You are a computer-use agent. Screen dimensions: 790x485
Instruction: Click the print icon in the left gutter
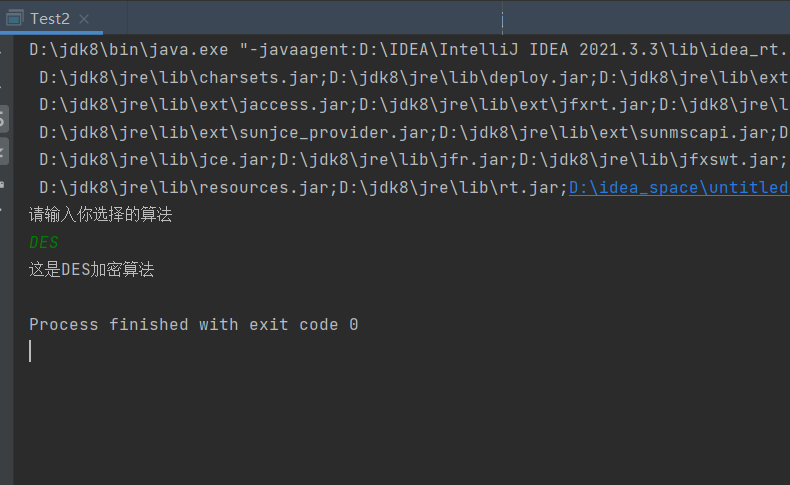point(4,184)
